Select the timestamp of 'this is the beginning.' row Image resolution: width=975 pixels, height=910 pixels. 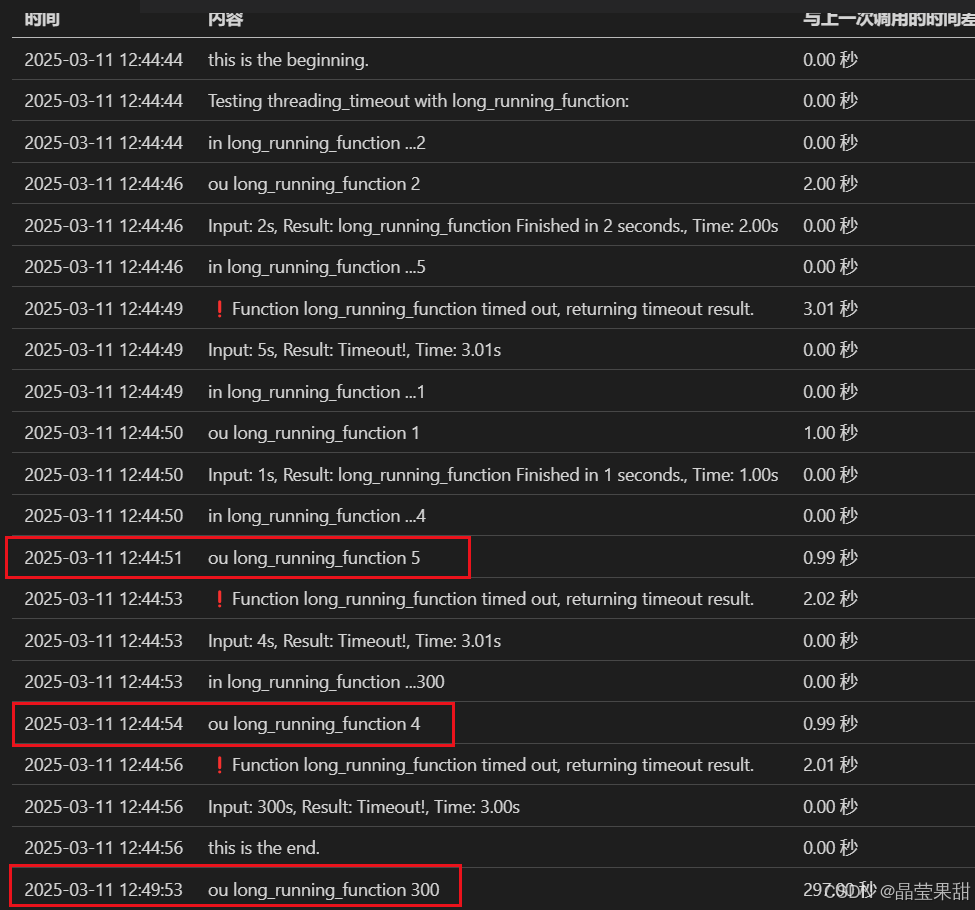[x=103, y=60]
